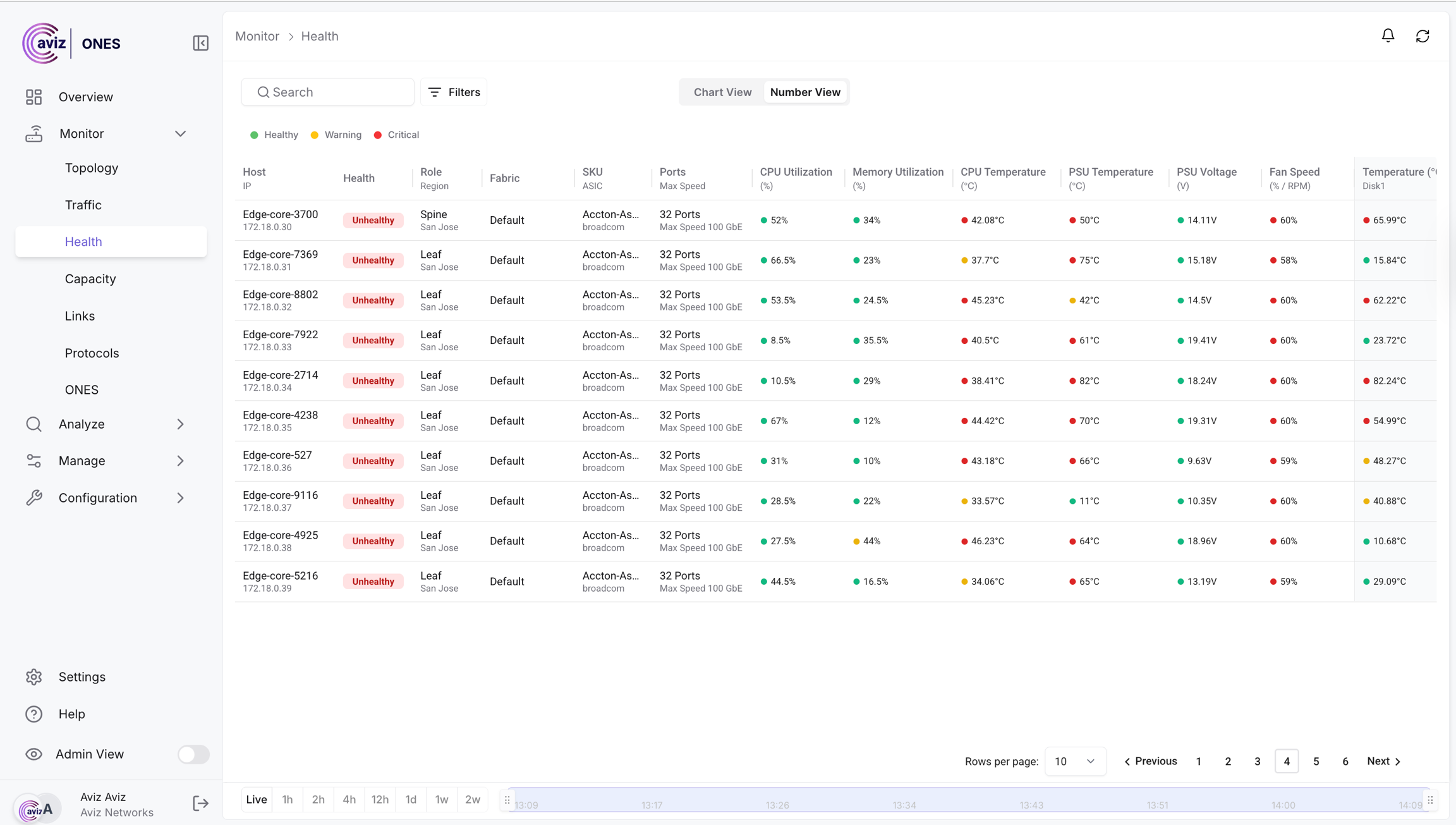Click the Overview grid icon
The width and height of the screenshot is (1456, 825).
point(34,97)
